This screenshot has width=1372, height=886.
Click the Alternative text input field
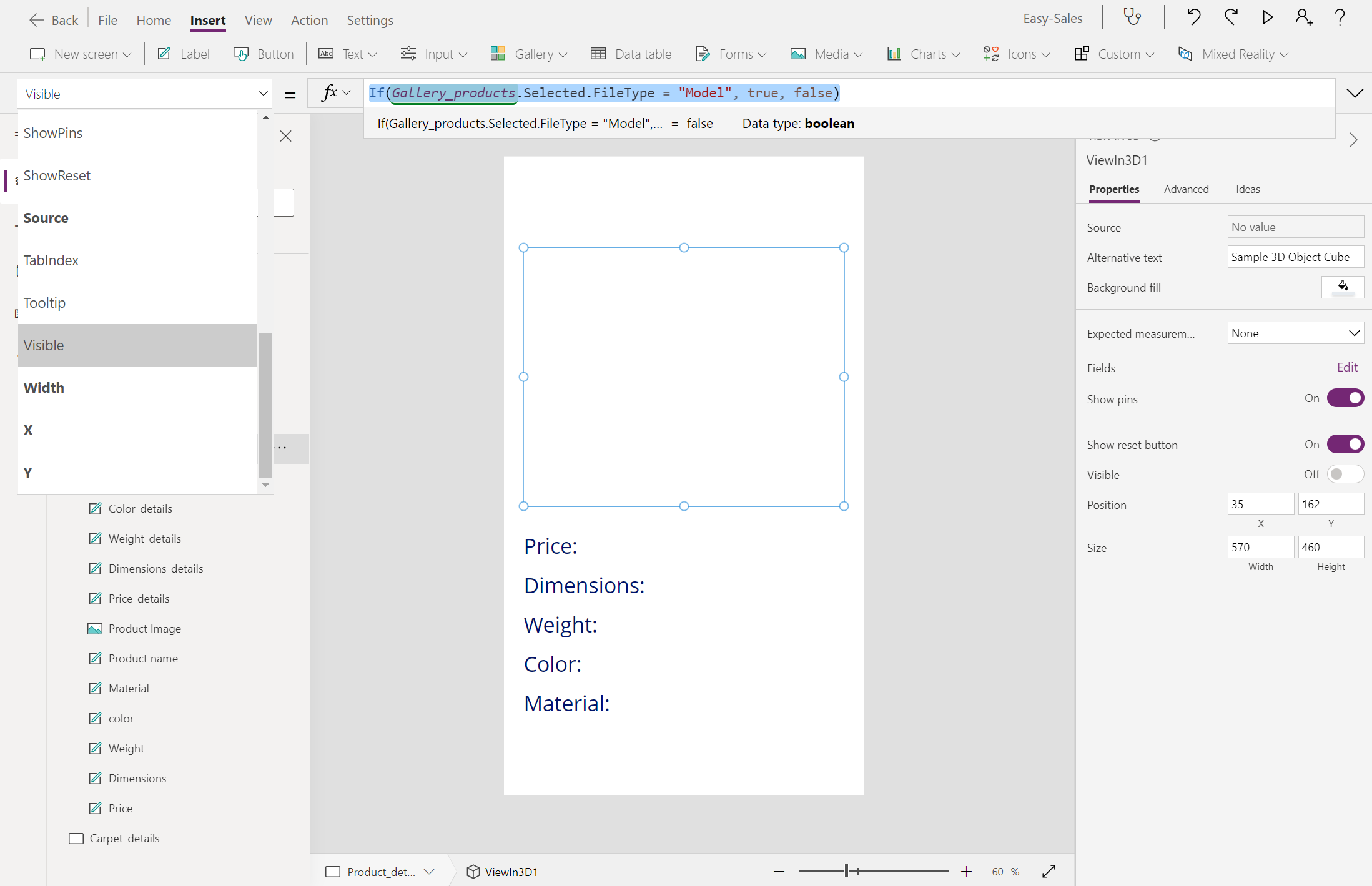[1295, 257]
